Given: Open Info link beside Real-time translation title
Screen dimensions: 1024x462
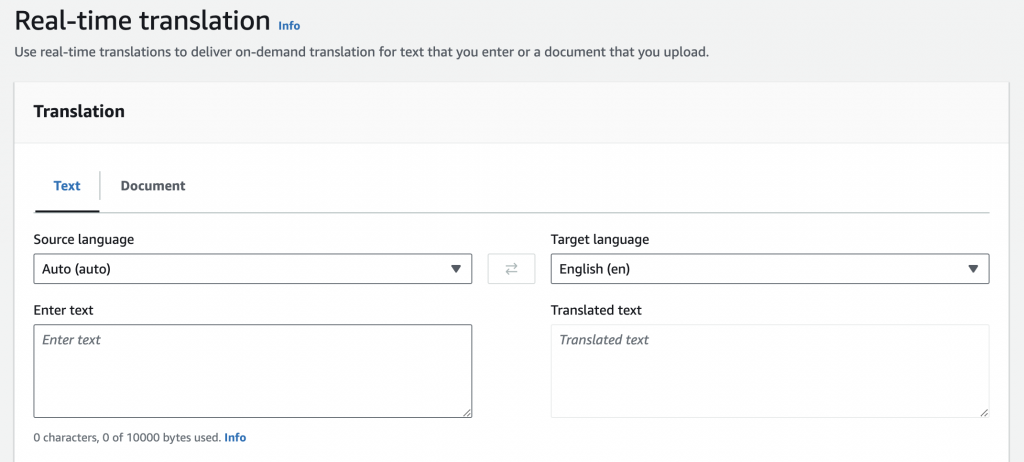Looking at the screenshot, I should (x=289, y=26).
